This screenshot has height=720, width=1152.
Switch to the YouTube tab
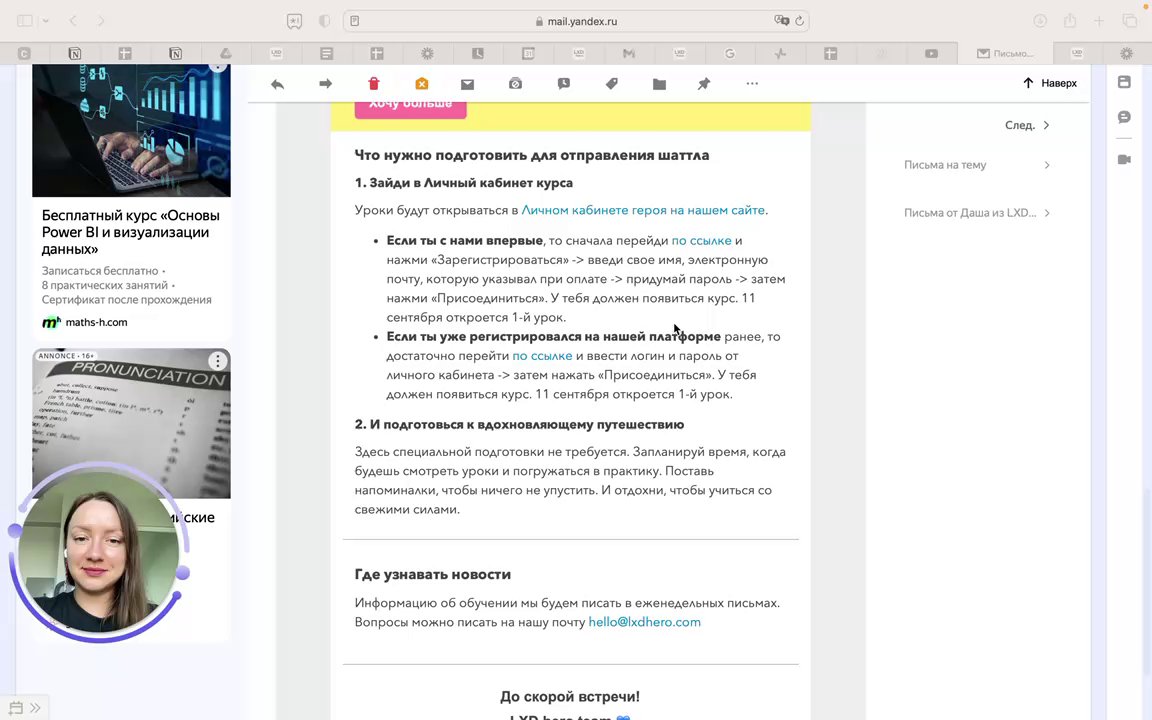931,53
